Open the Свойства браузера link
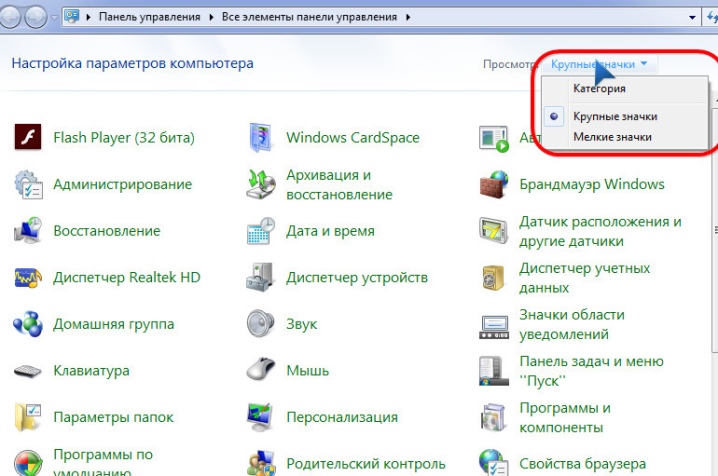Screen dimensions: 718x476 pyautogui.click(x=582, y=464)
